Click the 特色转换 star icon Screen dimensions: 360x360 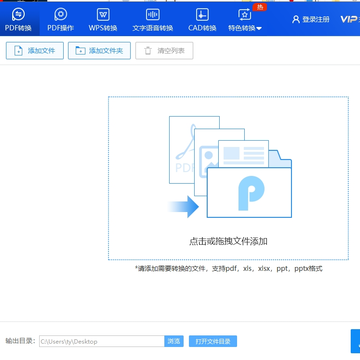(x=245, y=14)
